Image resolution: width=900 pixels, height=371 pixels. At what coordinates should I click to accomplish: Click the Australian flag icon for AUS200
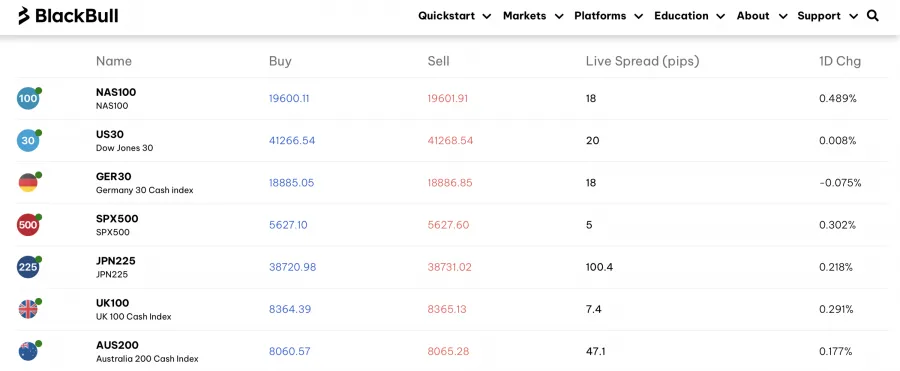click(28, 351)
